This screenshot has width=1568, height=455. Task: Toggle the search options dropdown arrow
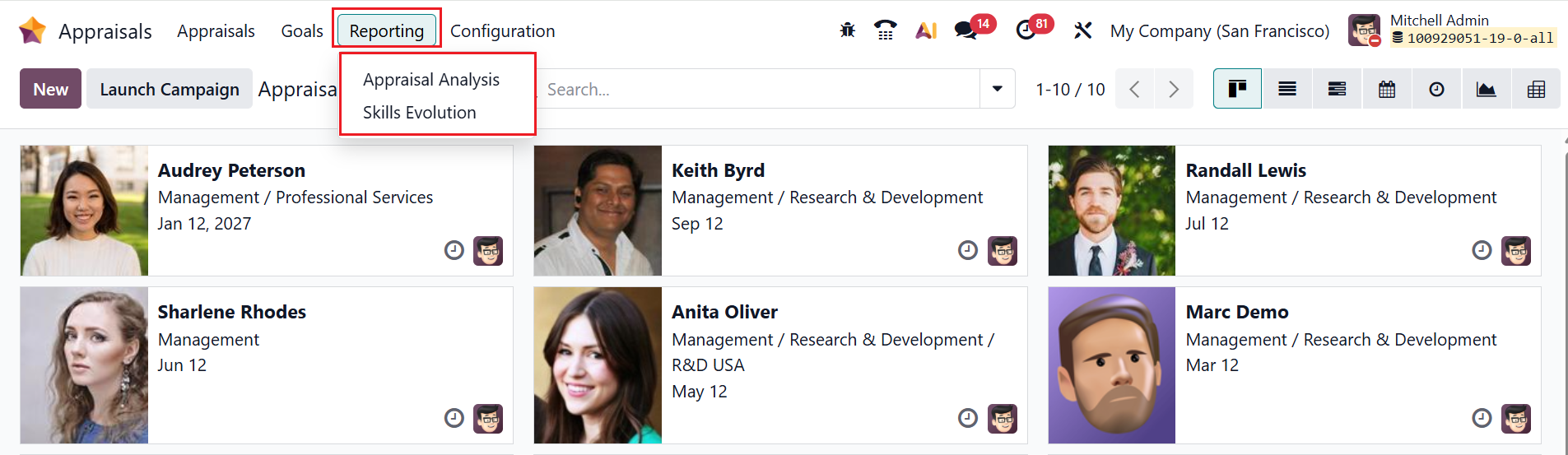coord(998,89)
